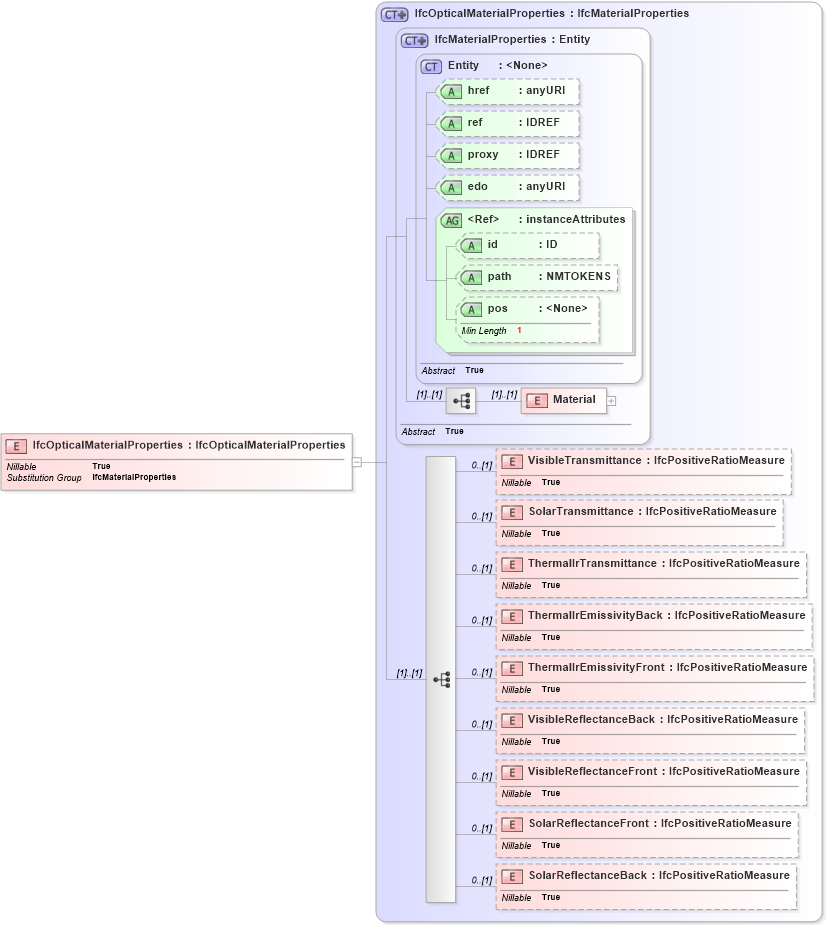Click the E icon on the left IfcOpticalMaterialProperties element
The width and height of the screenshot is (827, 925).
click(x=15, y=445)
